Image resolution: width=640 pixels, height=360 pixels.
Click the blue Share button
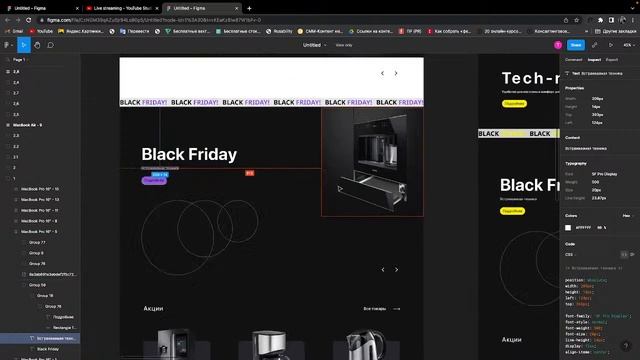coord(576,45)
